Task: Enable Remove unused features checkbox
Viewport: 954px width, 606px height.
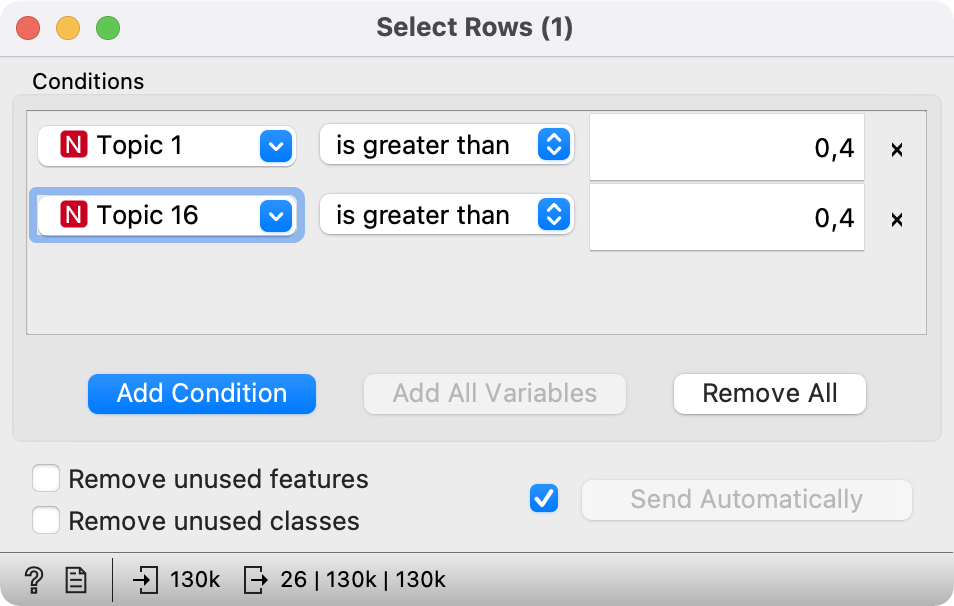Action: pos(46,479)
